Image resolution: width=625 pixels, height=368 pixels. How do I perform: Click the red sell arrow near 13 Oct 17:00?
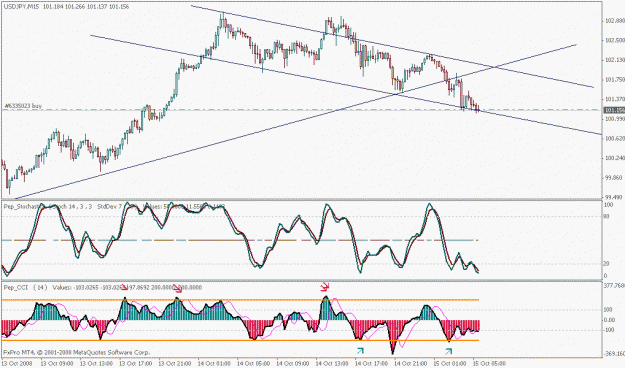coord(124,287)
